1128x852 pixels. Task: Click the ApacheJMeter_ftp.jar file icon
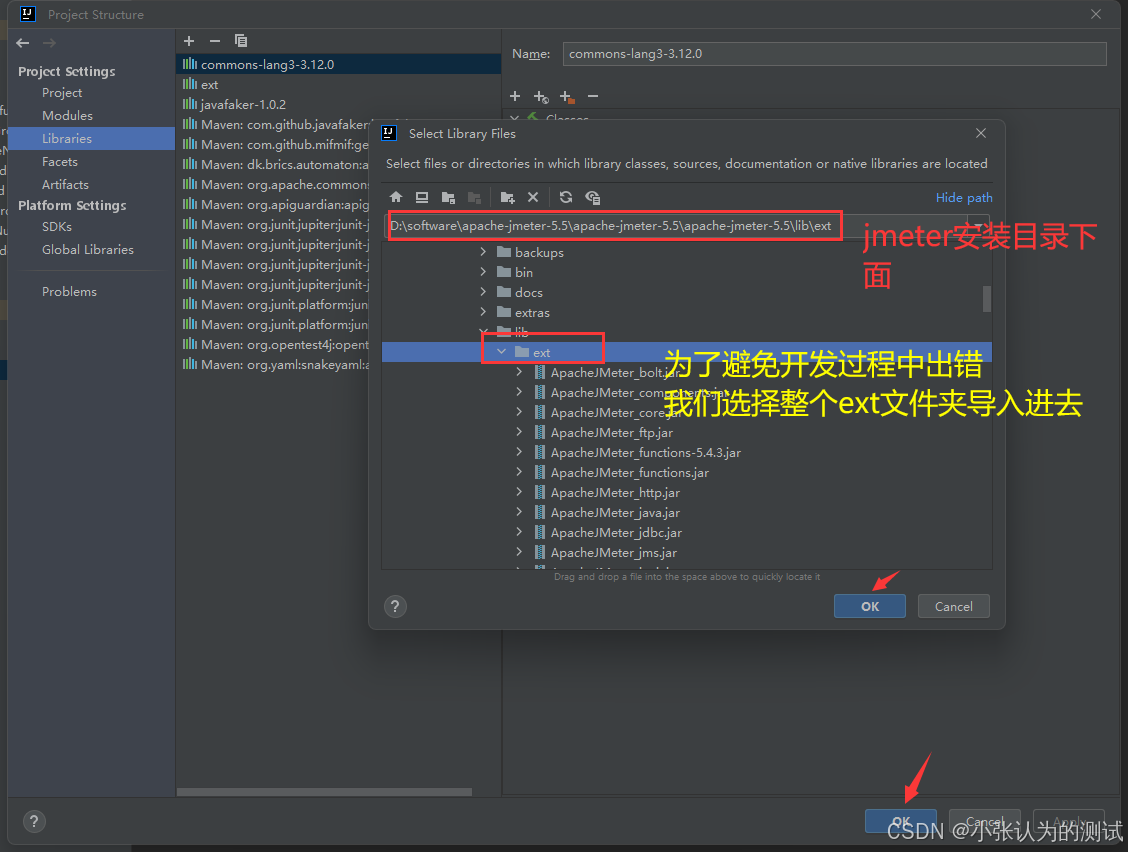[x=540, y=432]
